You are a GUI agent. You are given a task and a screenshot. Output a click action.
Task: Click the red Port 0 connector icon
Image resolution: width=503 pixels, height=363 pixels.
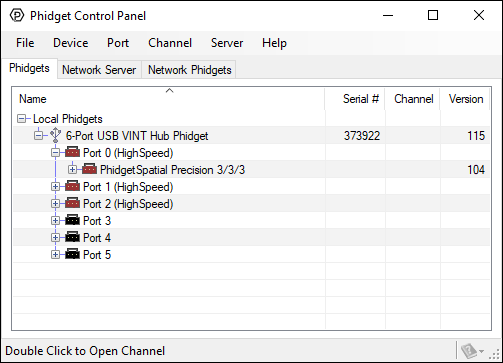pos(72,152)
